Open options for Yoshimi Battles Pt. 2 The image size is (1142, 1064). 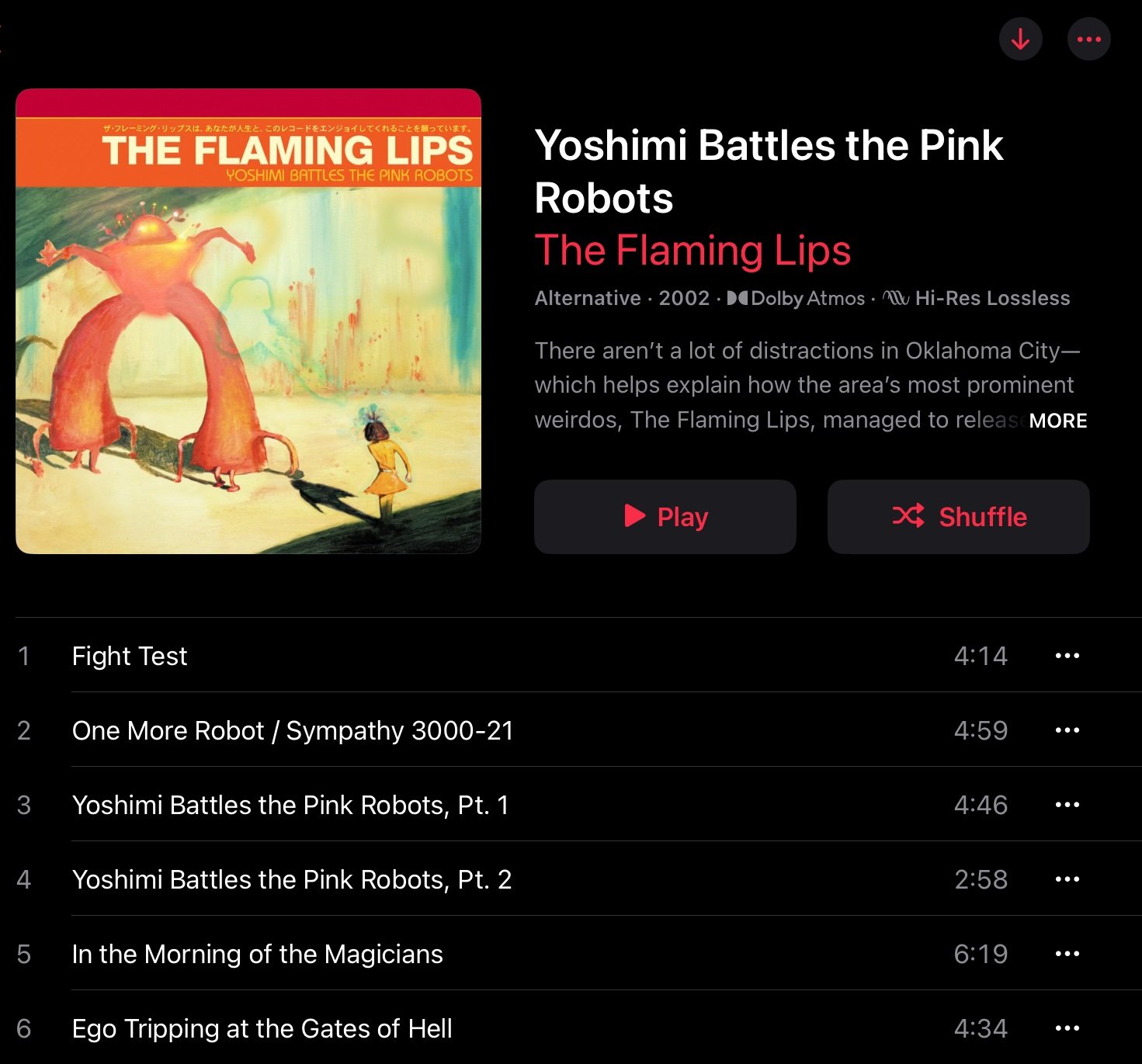(1067, 879)
